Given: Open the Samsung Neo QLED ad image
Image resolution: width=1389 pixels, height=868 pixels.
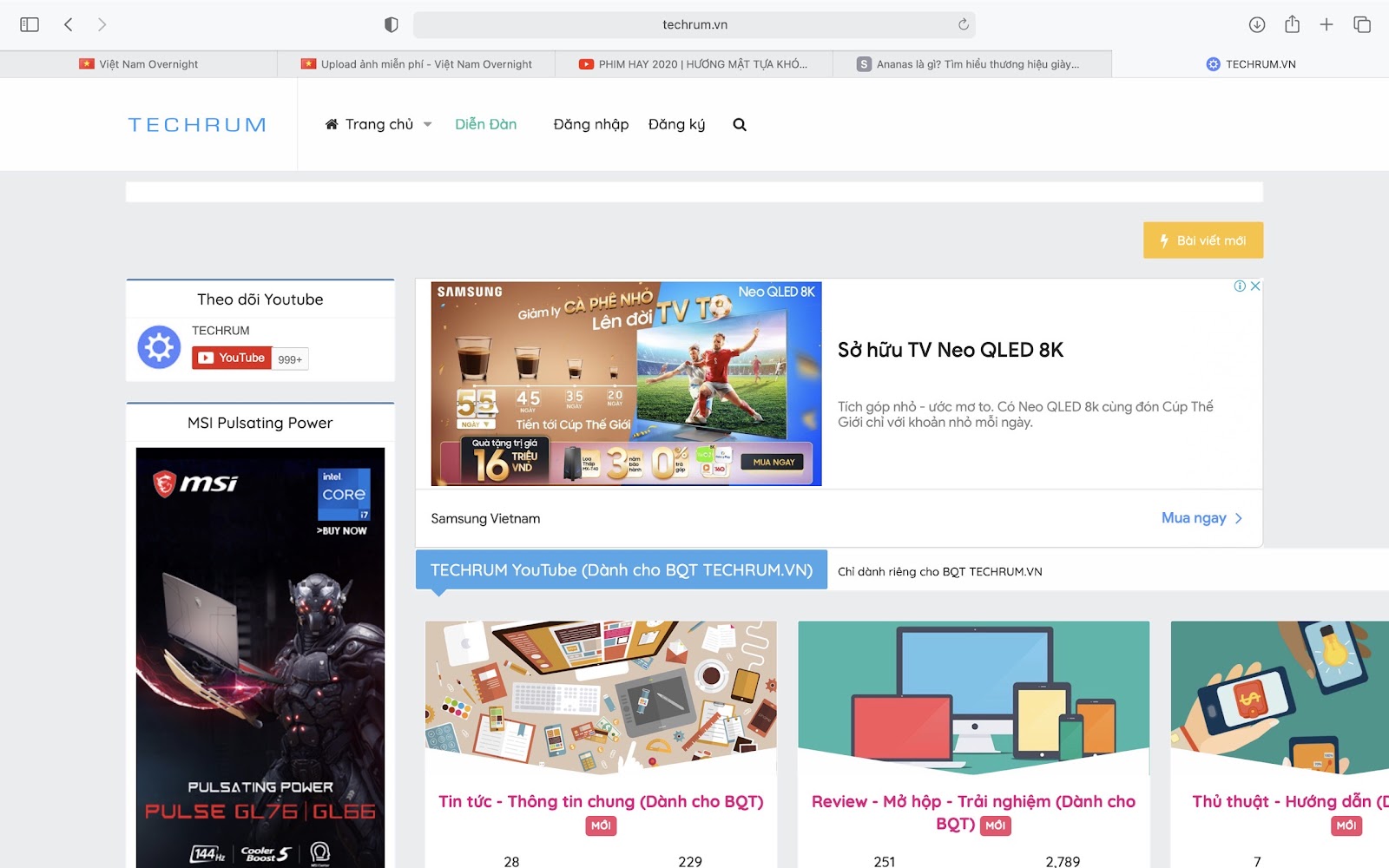Looking at the screenshot, I should coord(627,384).
